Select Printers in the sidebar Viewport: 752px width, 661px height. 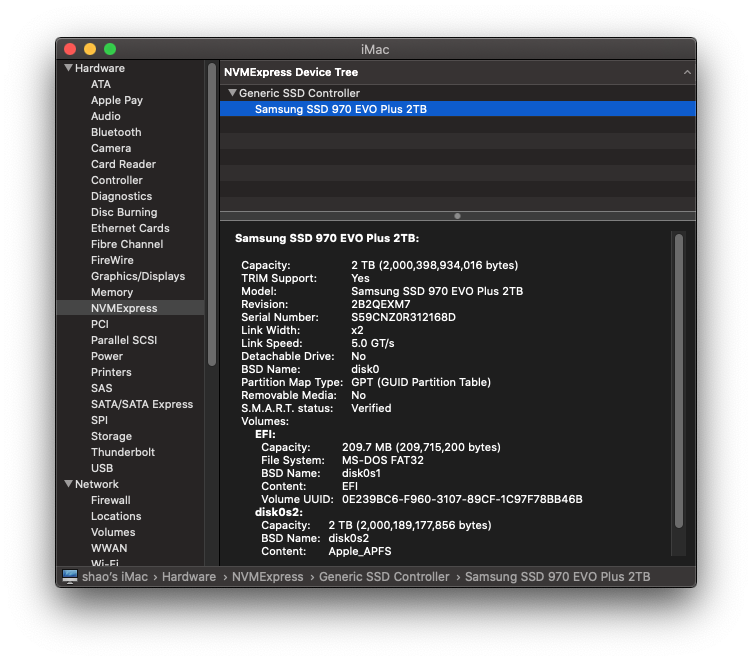click(x=111, y=372)
